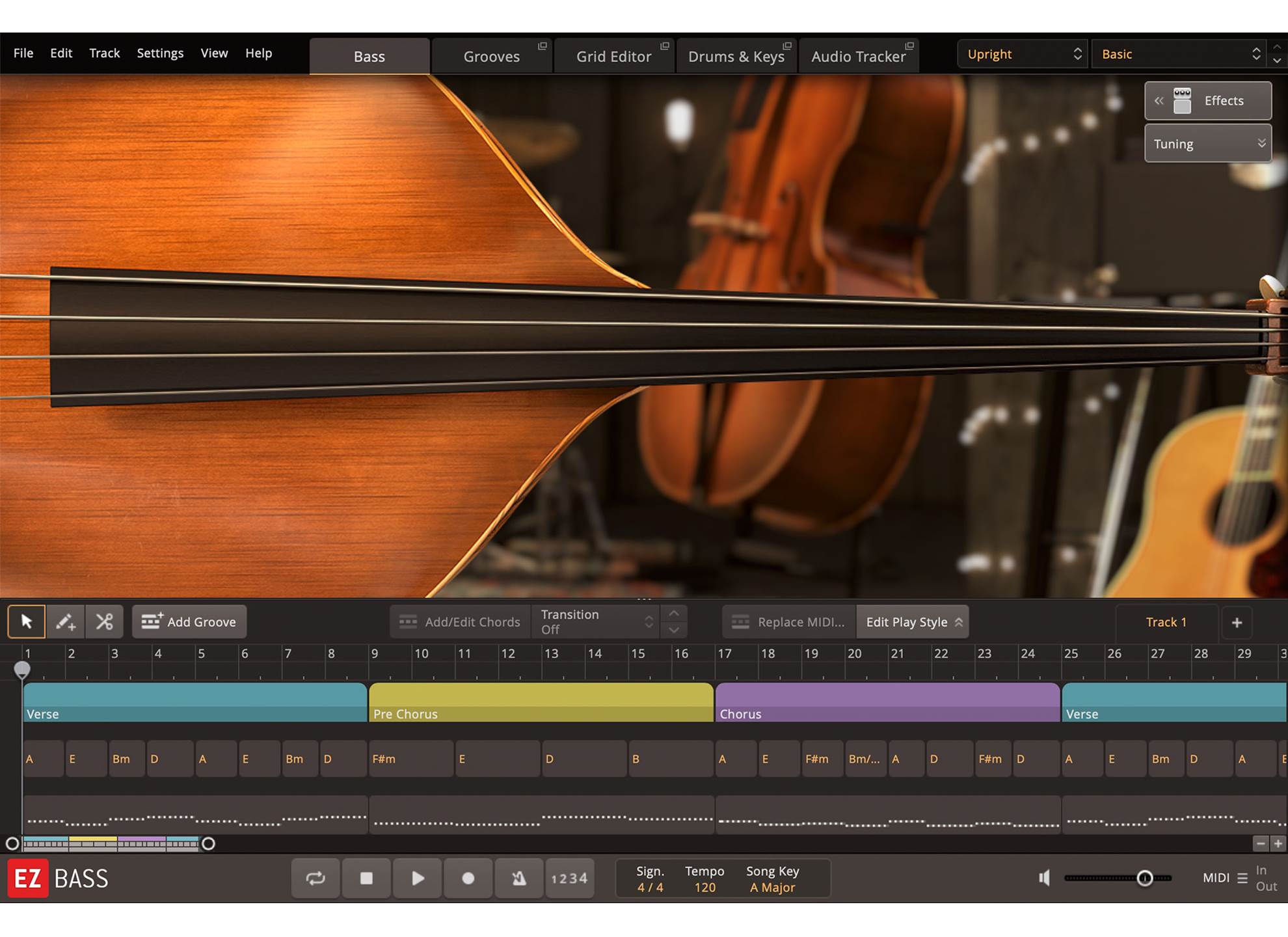Open the Upright bass model dropdown
Image resolution: width=1288 pixels, height=937 pixels.
click(1023, 54)
